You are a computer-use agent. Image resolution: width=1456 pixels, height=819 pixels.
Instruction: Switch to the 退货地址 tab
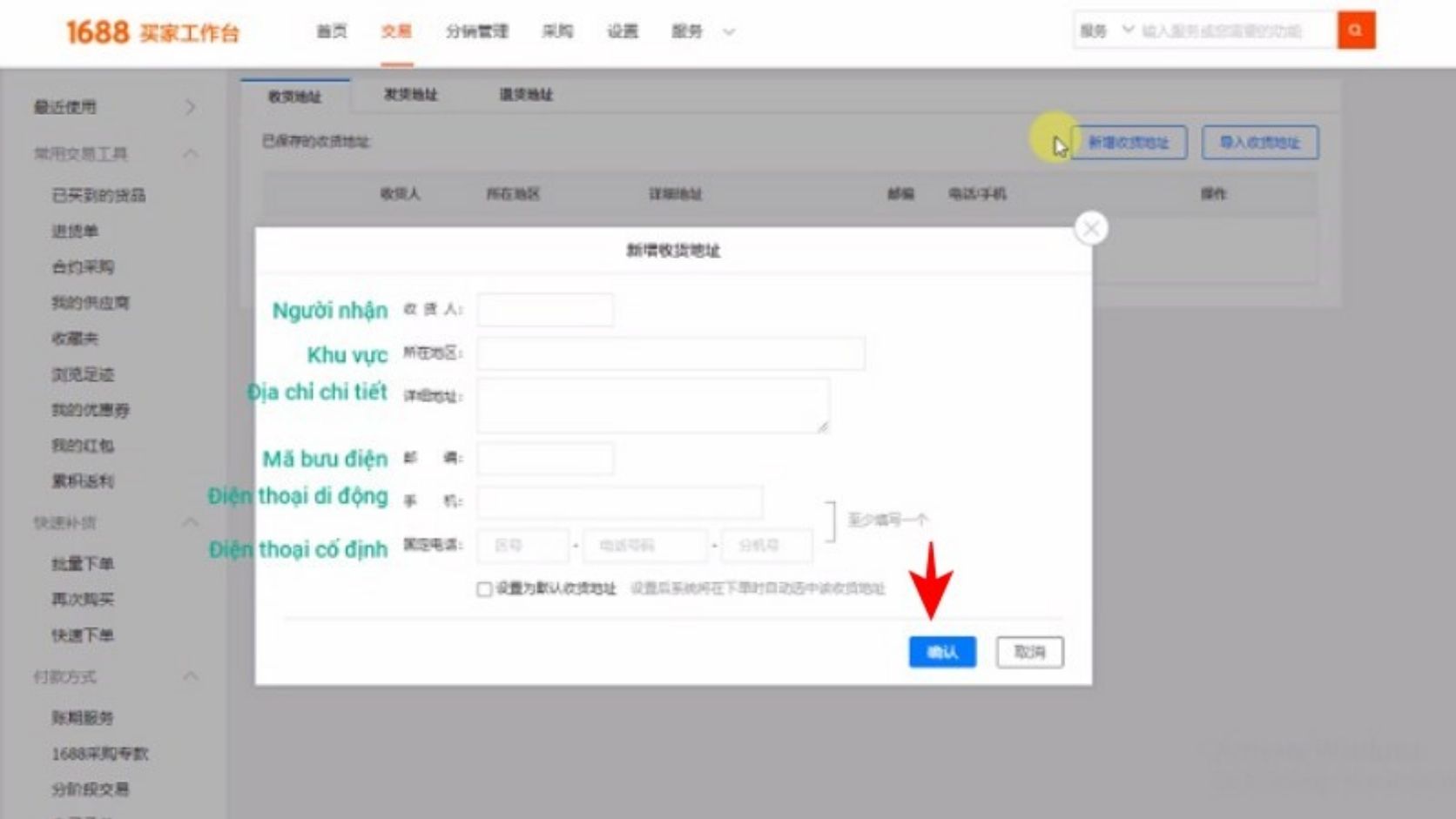coord(526,94)
